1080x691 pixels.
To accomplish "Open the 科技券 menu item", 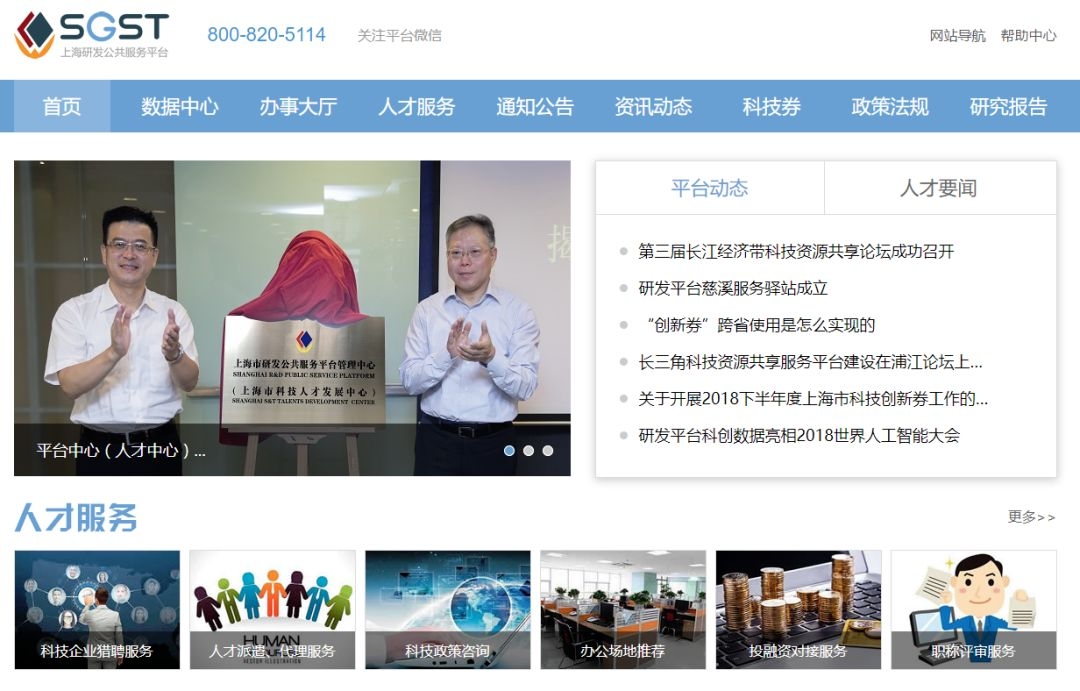I will 772,106.
